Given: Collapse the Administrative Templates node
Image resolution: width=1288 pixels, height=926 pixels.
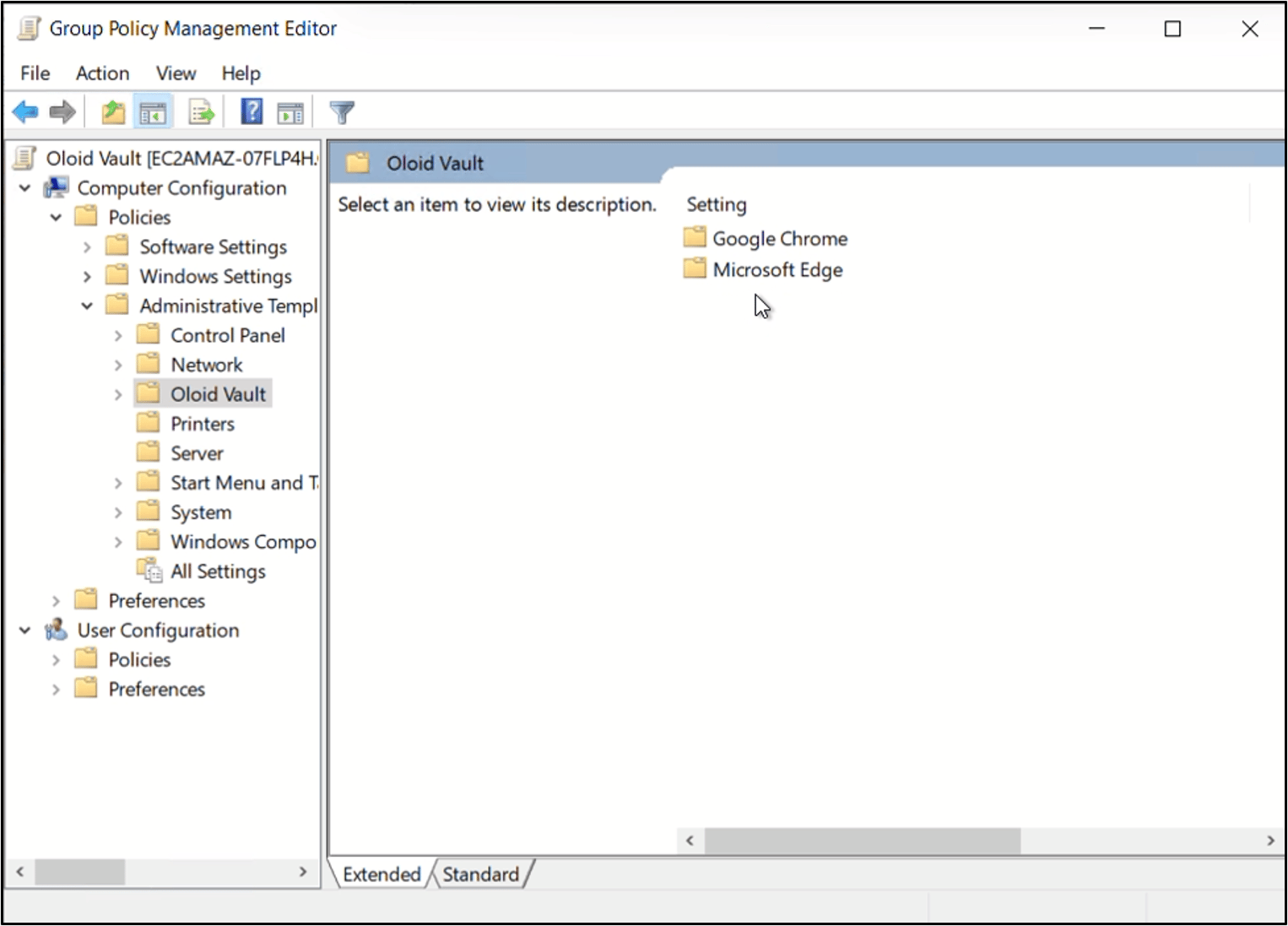Looking at the screenshot, I should (x=87, y=306).
